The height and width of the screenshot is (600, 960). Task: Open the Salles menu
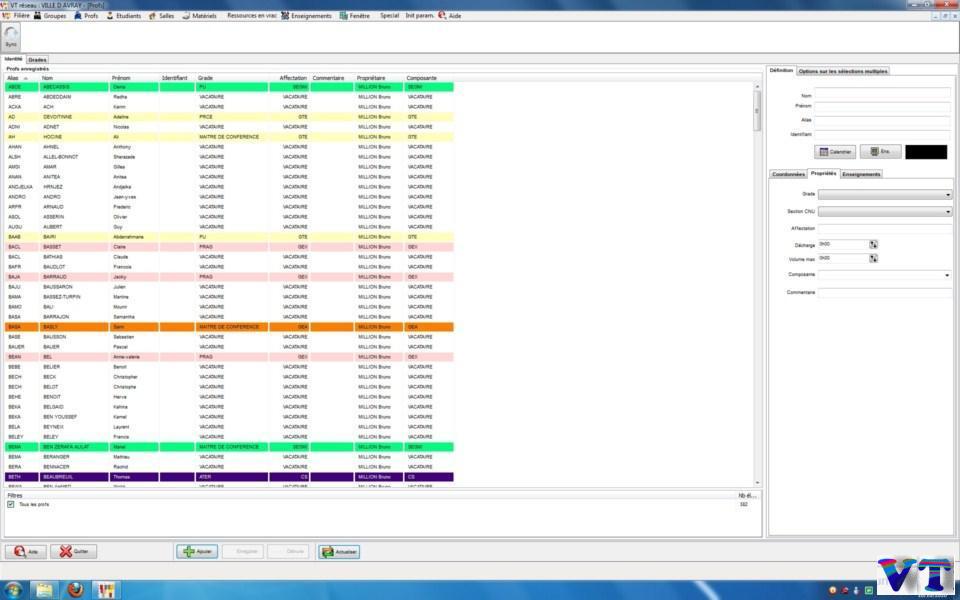pyautogui.click(x=162, y=16)
